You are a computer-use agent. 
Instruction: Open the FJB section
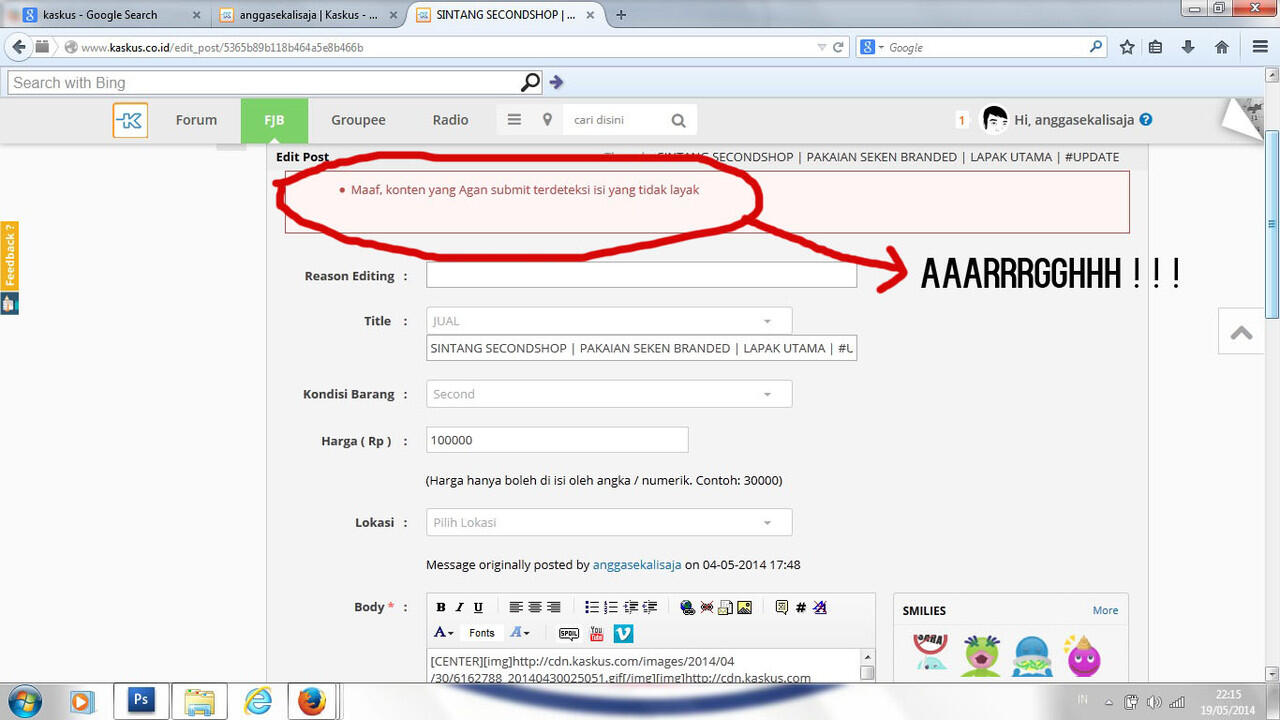tap(274, 120)
